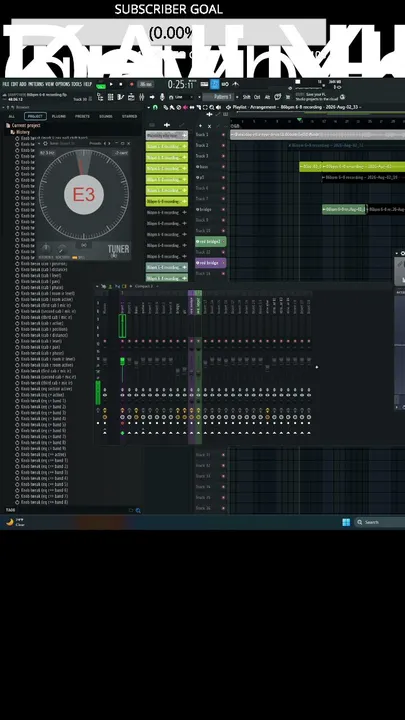Click the magnifier icon at the browser bottom
405x720 pixels.
click(x=138, y=510)
